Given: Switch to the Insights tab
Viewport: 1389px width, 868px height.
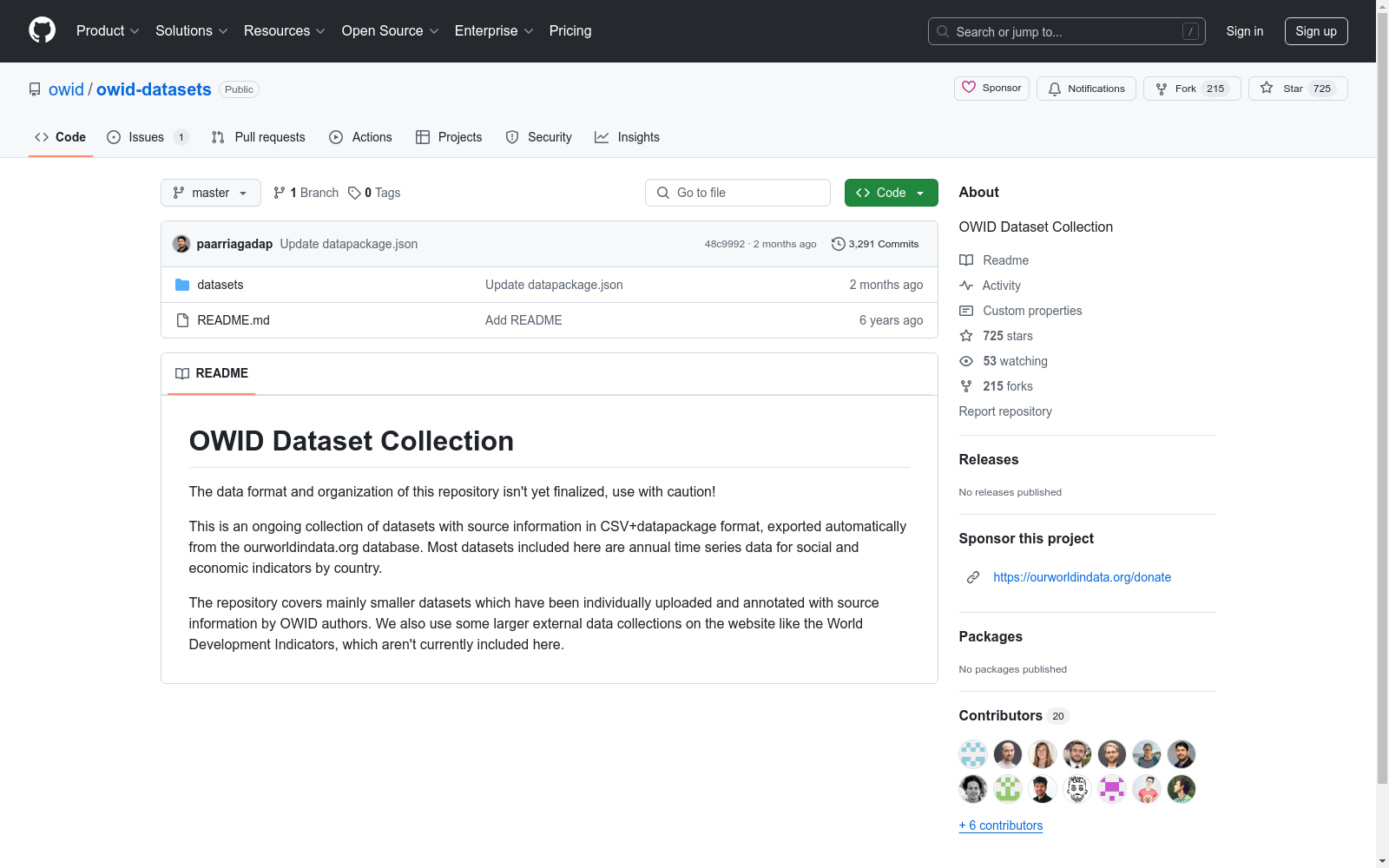Looking at the screenshot, I should click(627, 137).
